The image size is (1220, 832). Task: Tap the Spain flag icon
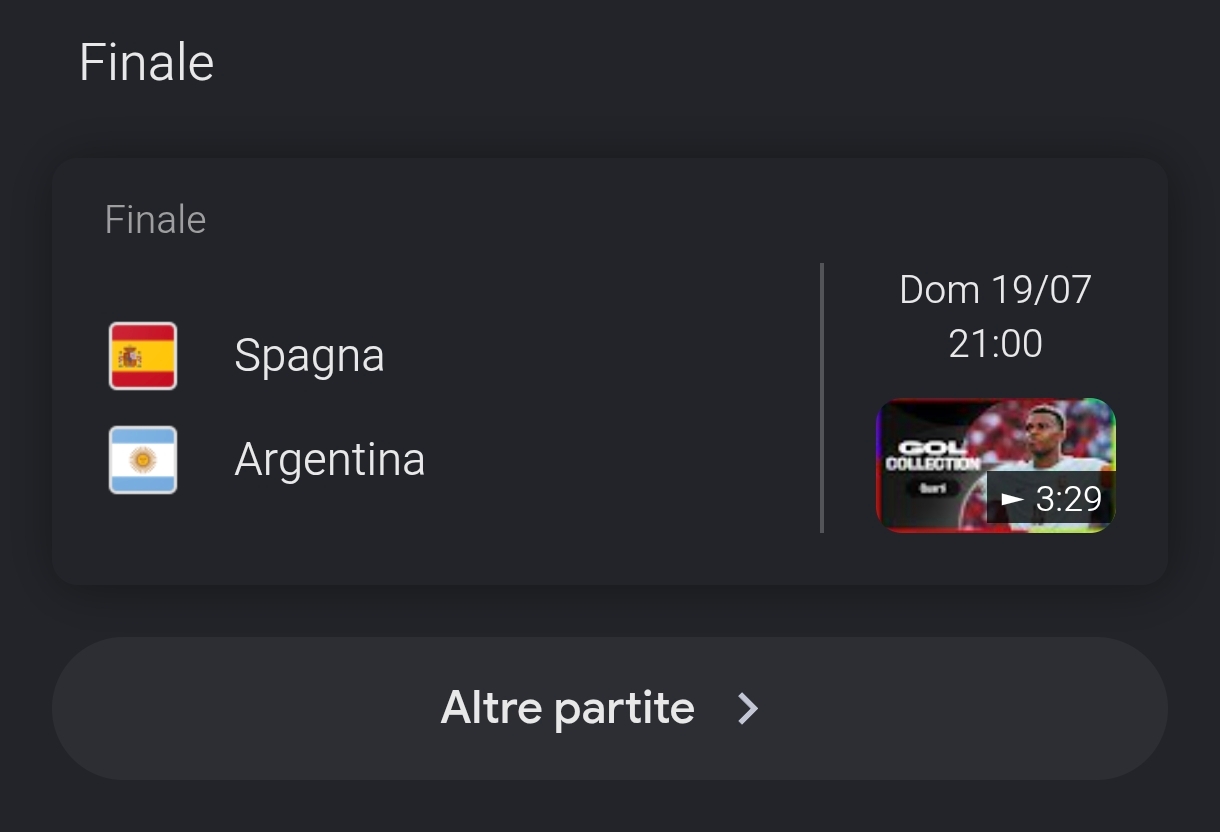tap(143, 356)
